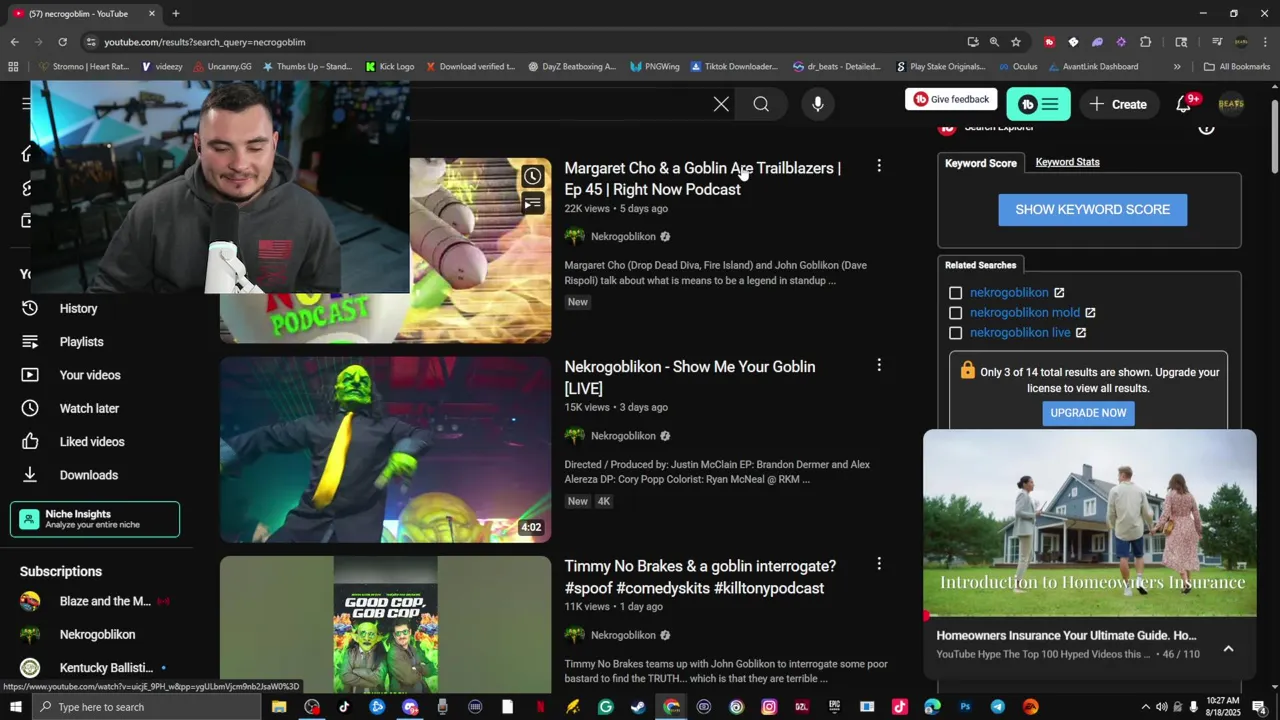Click the Create button
This screenshot has width=1280, height=720.
[x=1118, y=104]
